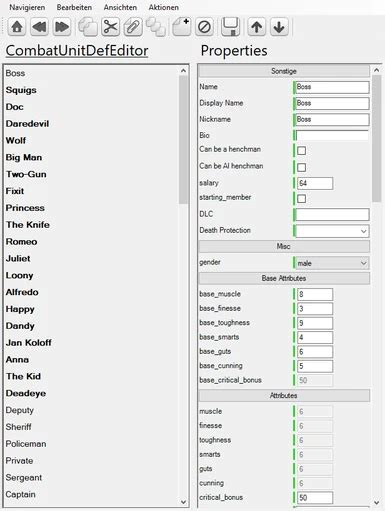Collapse the Base Attributes section header
This screenshot has height=511, width=385.
click(284, 278)
